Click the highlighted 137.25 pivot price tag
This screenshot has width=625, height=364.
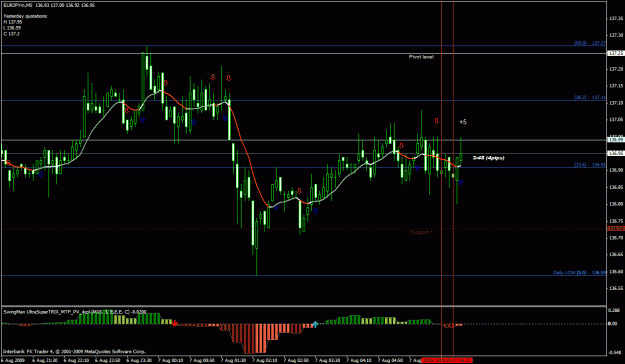pyautogui.click(x=615, y=53)
